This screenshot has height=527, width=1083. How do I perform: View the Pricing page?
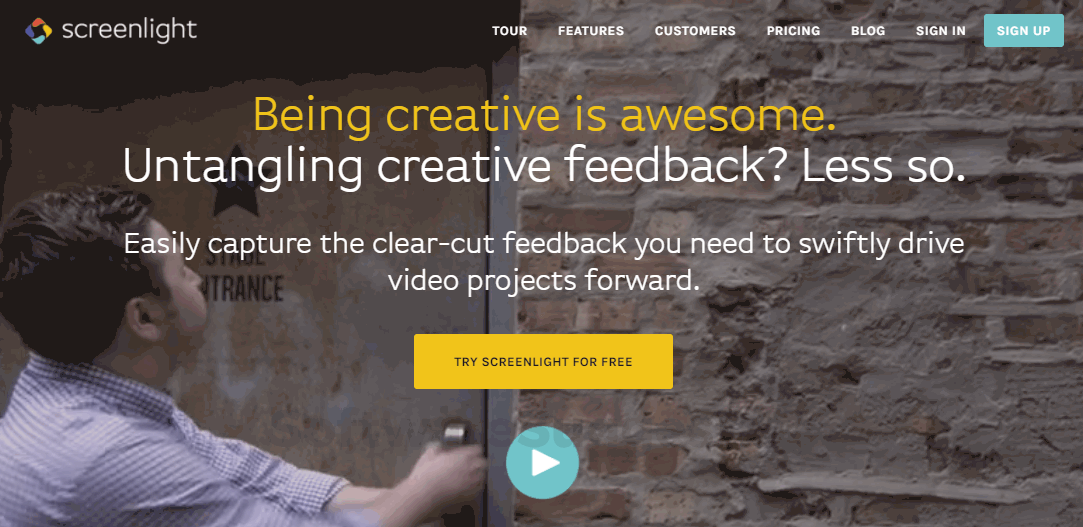pos(793,31)
